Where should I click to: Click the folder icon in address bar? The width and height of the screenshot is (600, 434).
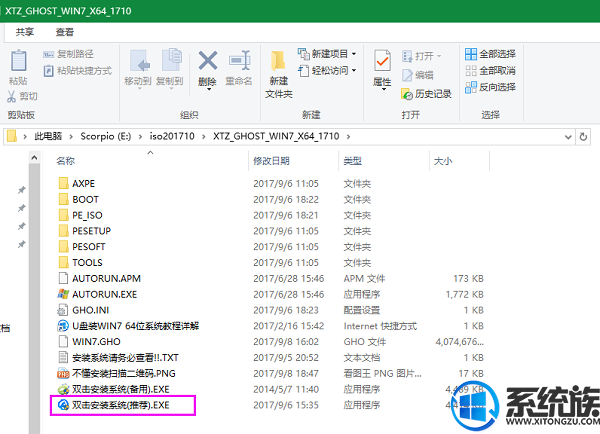[12, 136]
